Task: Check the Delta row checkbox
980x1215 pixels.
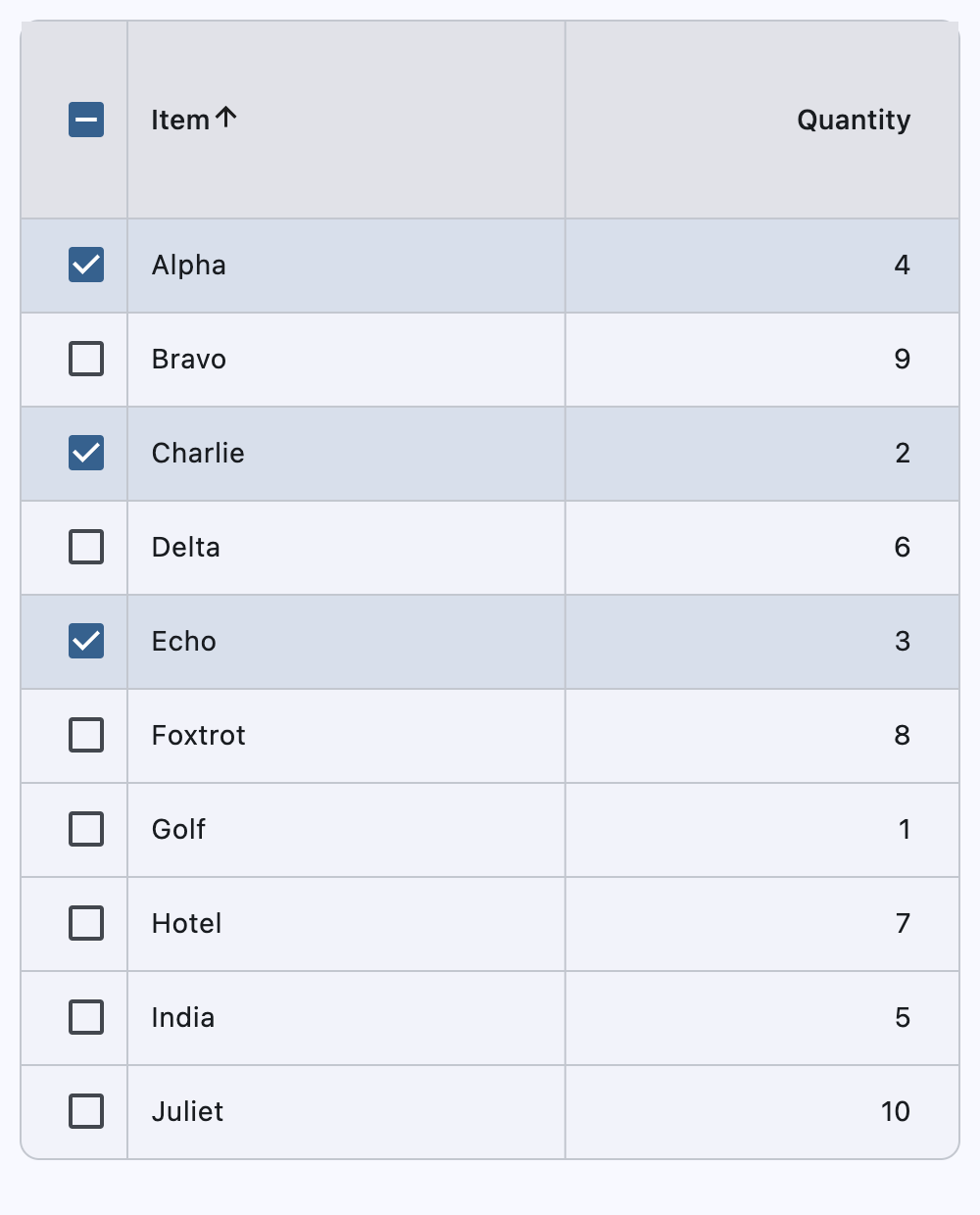Action: (85, 547)
